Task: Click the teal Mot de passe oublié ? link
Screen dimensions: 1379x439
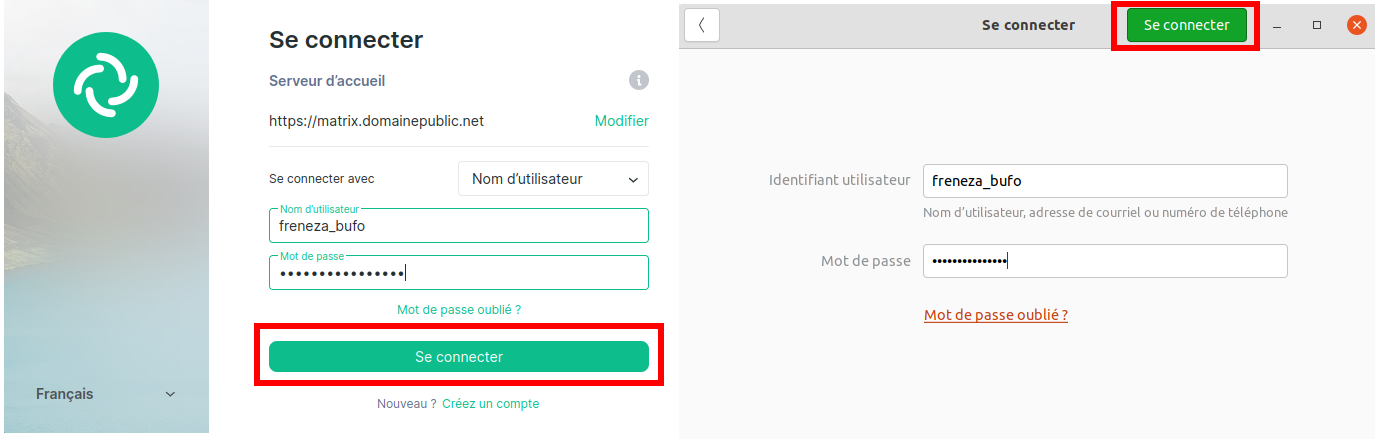Action: coord(459,310)
